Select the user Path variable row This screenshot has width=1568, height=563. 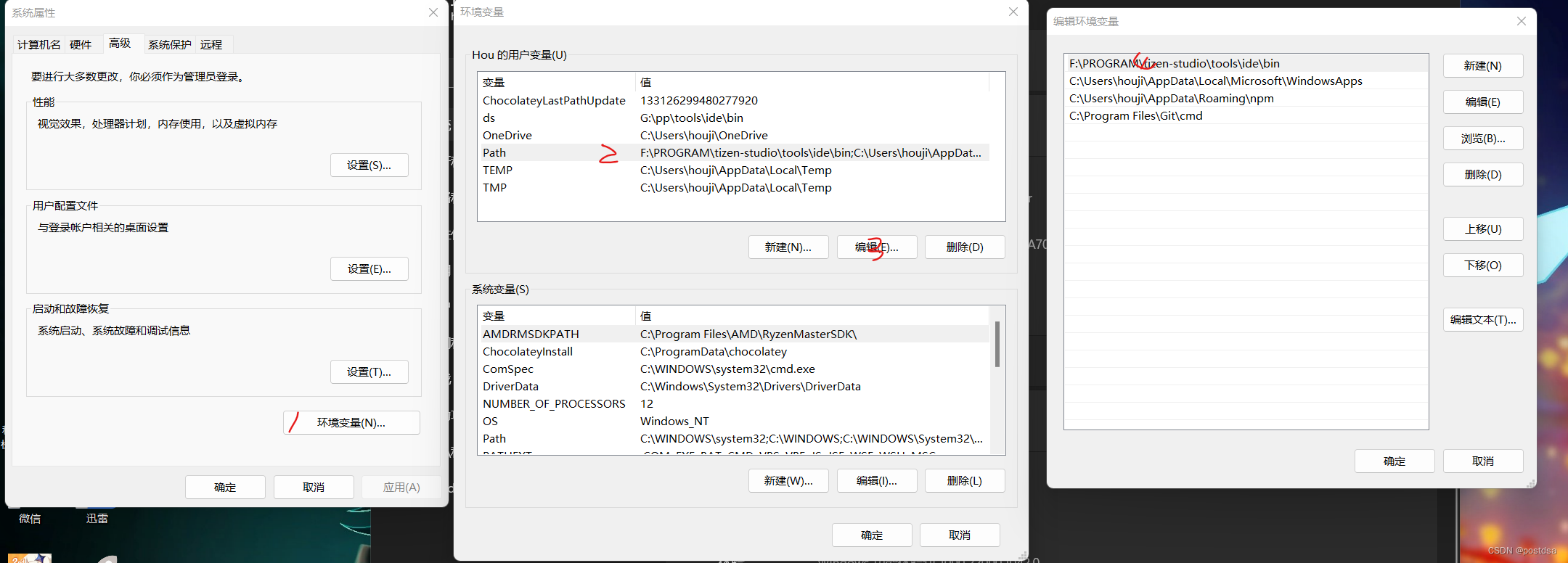click(x=733, y=152)
